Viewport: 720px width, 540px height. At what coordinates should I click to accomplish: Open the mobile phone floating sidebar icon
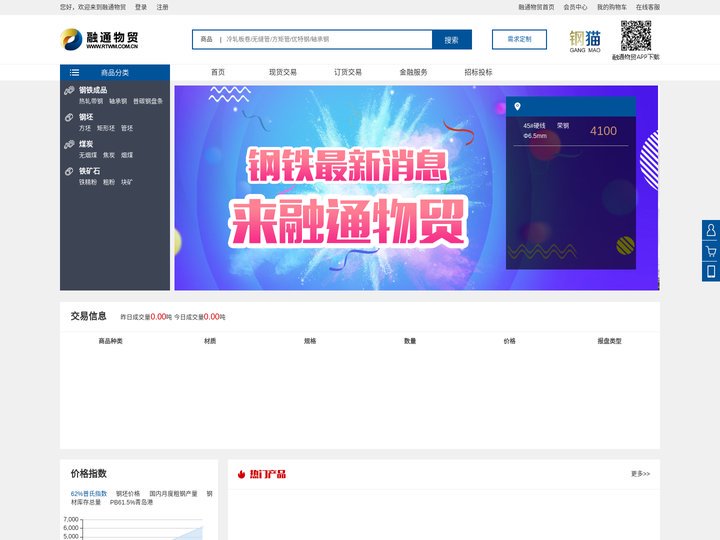(x=711, y=271)
